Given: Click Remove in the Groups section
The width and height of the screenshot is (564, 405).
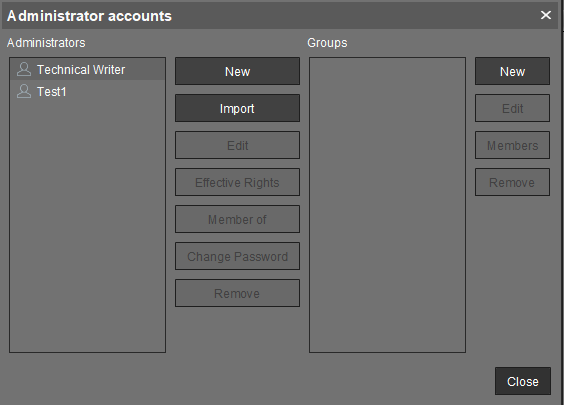Looking at the screenshot, I should (x=513, y=182).
